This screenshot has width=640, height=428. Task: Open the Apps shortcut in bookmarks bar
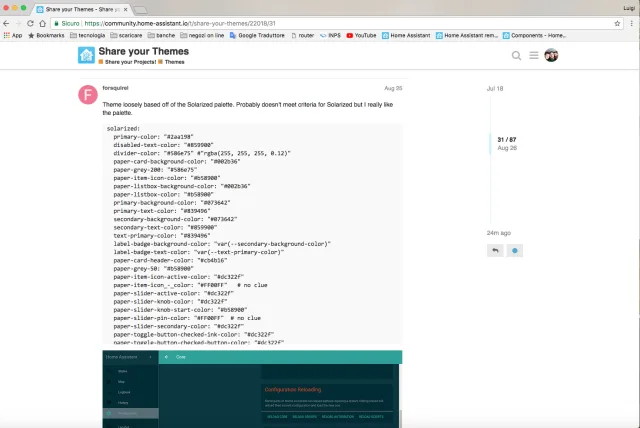pos(12,35)
